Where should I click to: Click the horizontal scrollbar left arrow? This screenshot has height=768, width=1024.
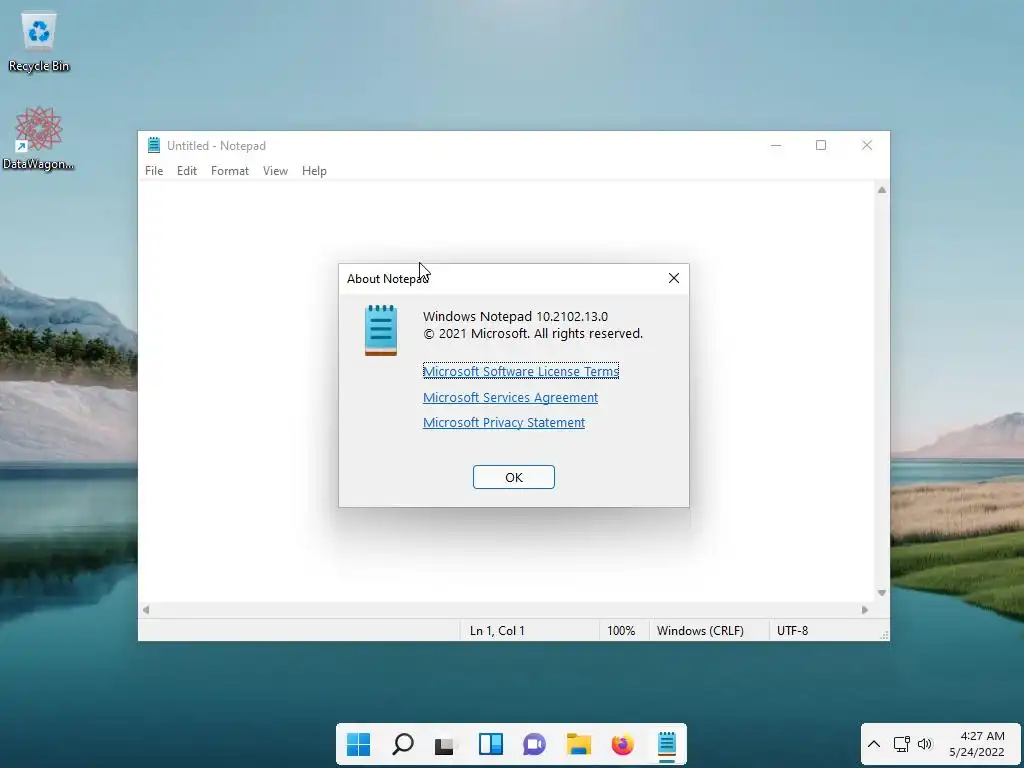[x=146, y=610]
